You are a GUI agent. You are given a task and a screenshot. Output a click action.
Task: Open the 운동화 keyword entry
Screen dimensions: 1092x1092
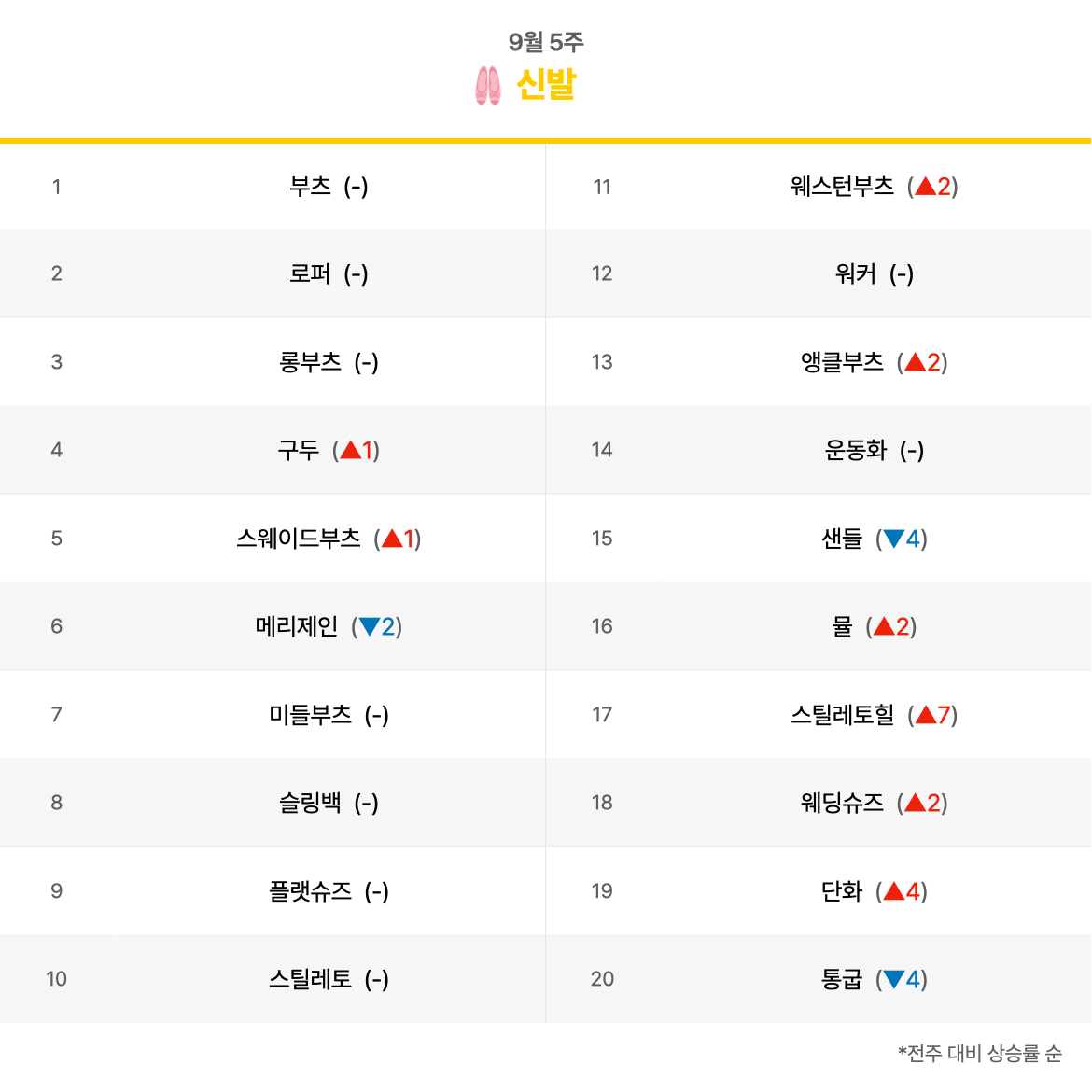[x=855, y=450]
